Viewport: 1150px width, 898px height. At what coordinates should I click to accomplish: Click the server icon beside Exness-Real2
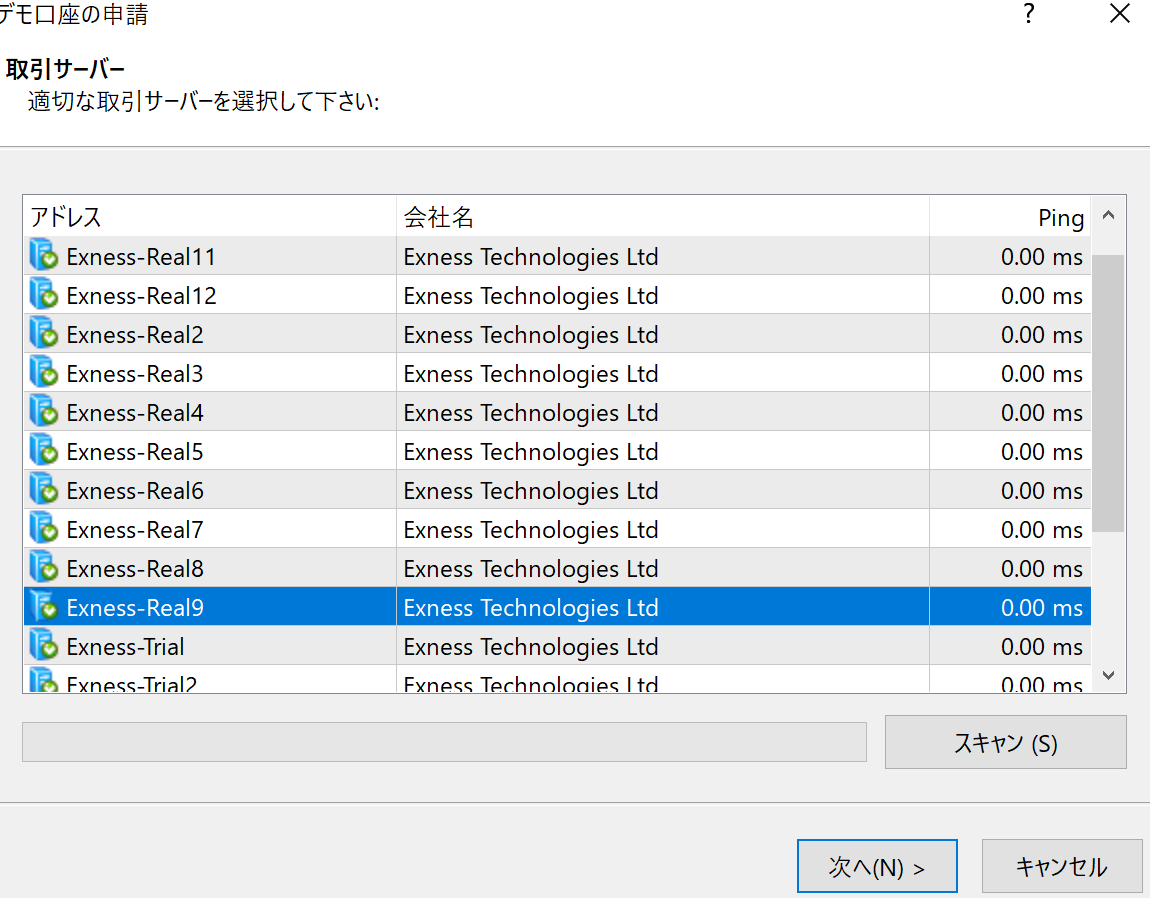44,333
